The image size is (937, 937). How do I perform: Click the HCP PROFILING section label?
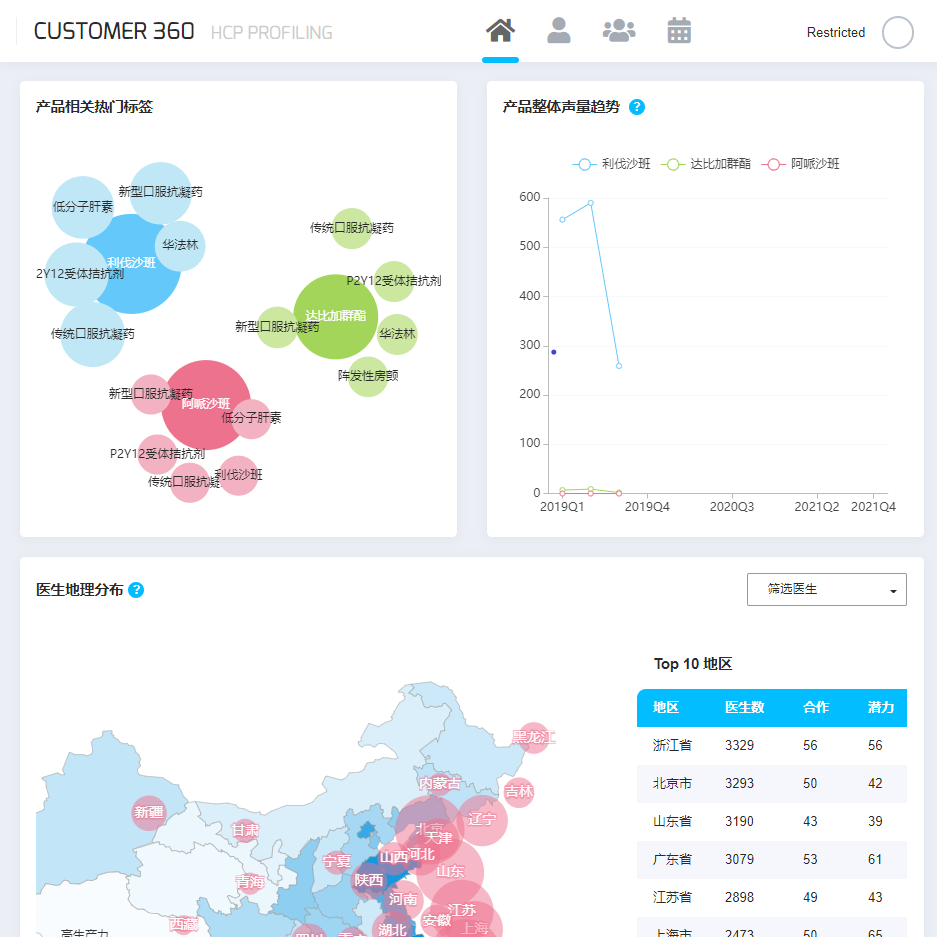(270, 32)
